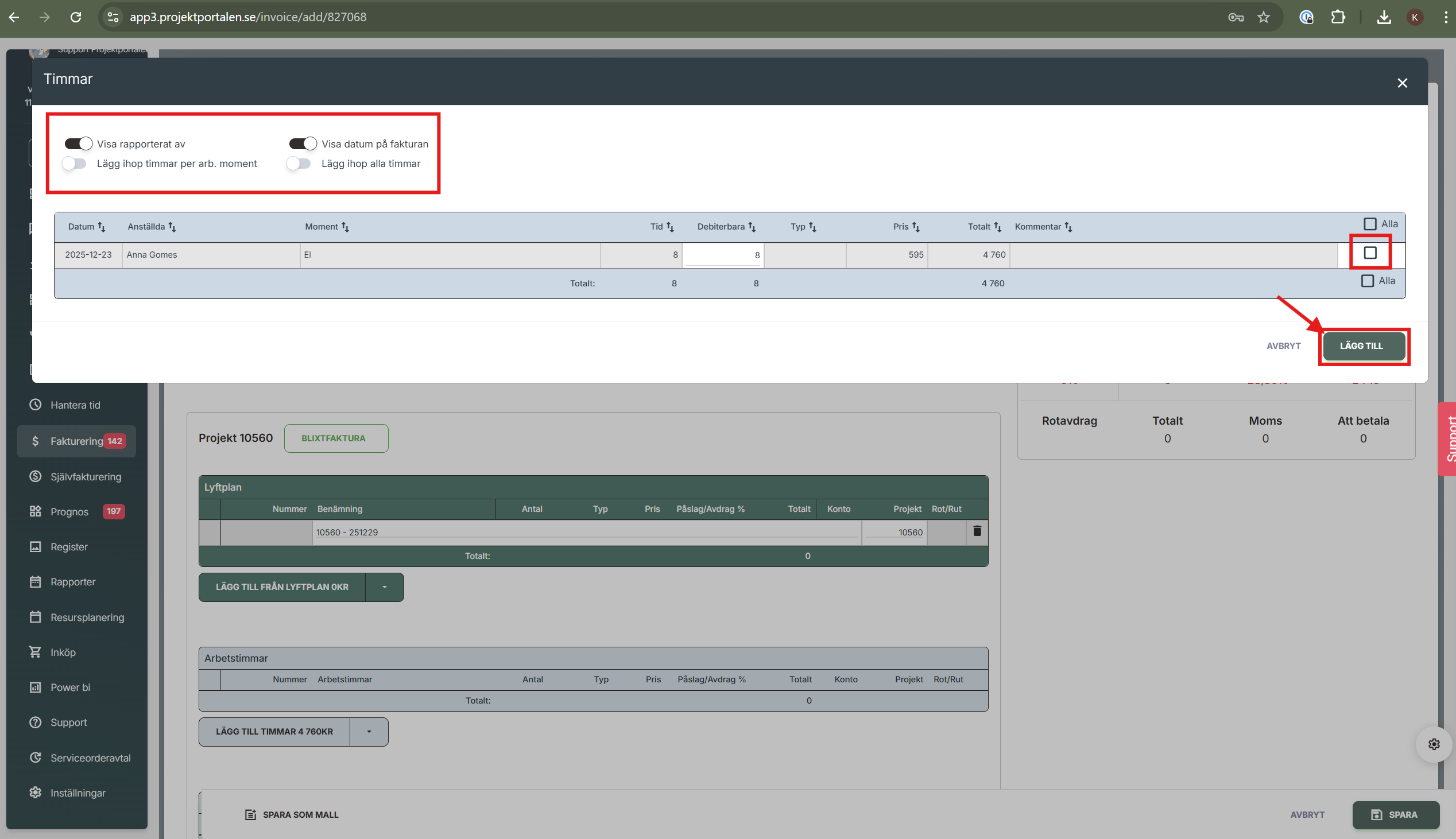This screenshot has width=1456, height=839.
Task: Expand Lägg till timmar dropdown arrow
Action: point(369,731)
